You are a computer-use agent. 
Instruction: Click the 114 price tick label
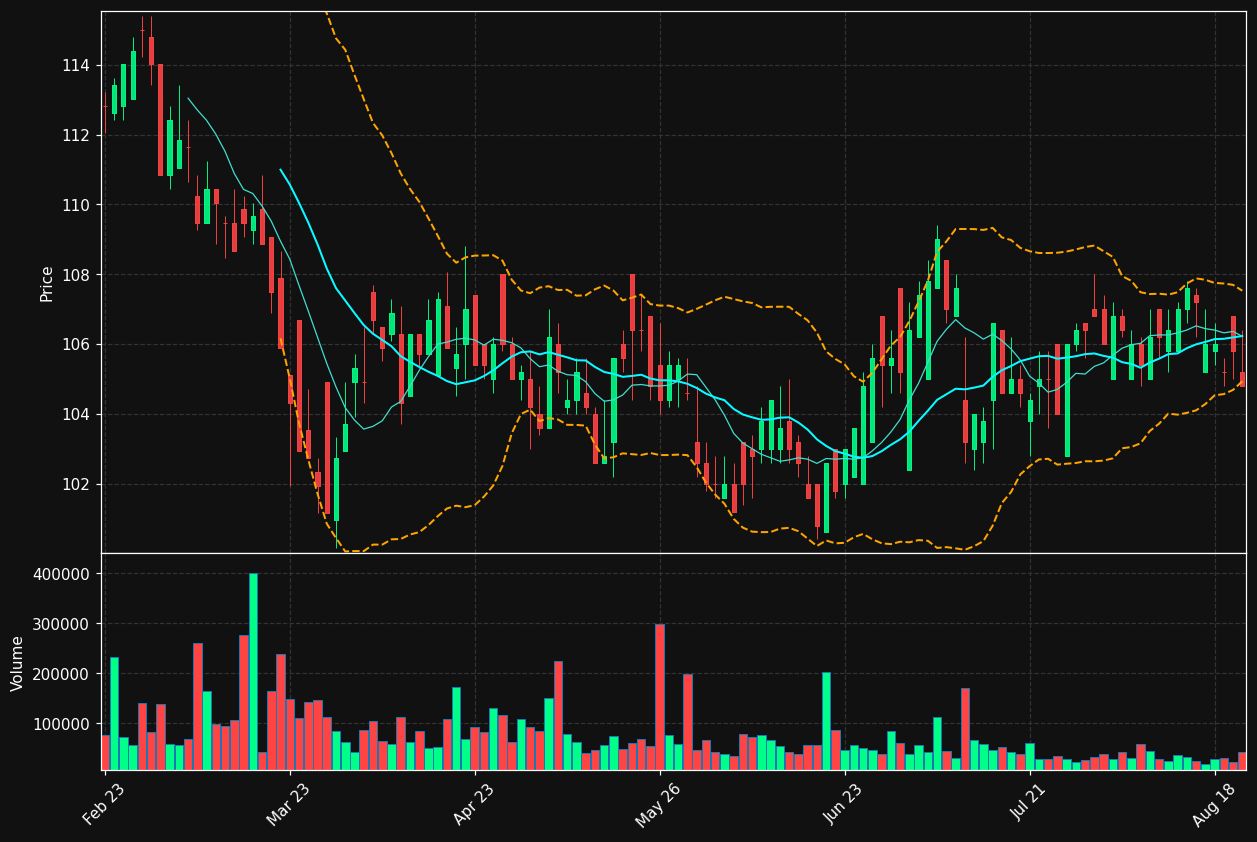(76, 66)
